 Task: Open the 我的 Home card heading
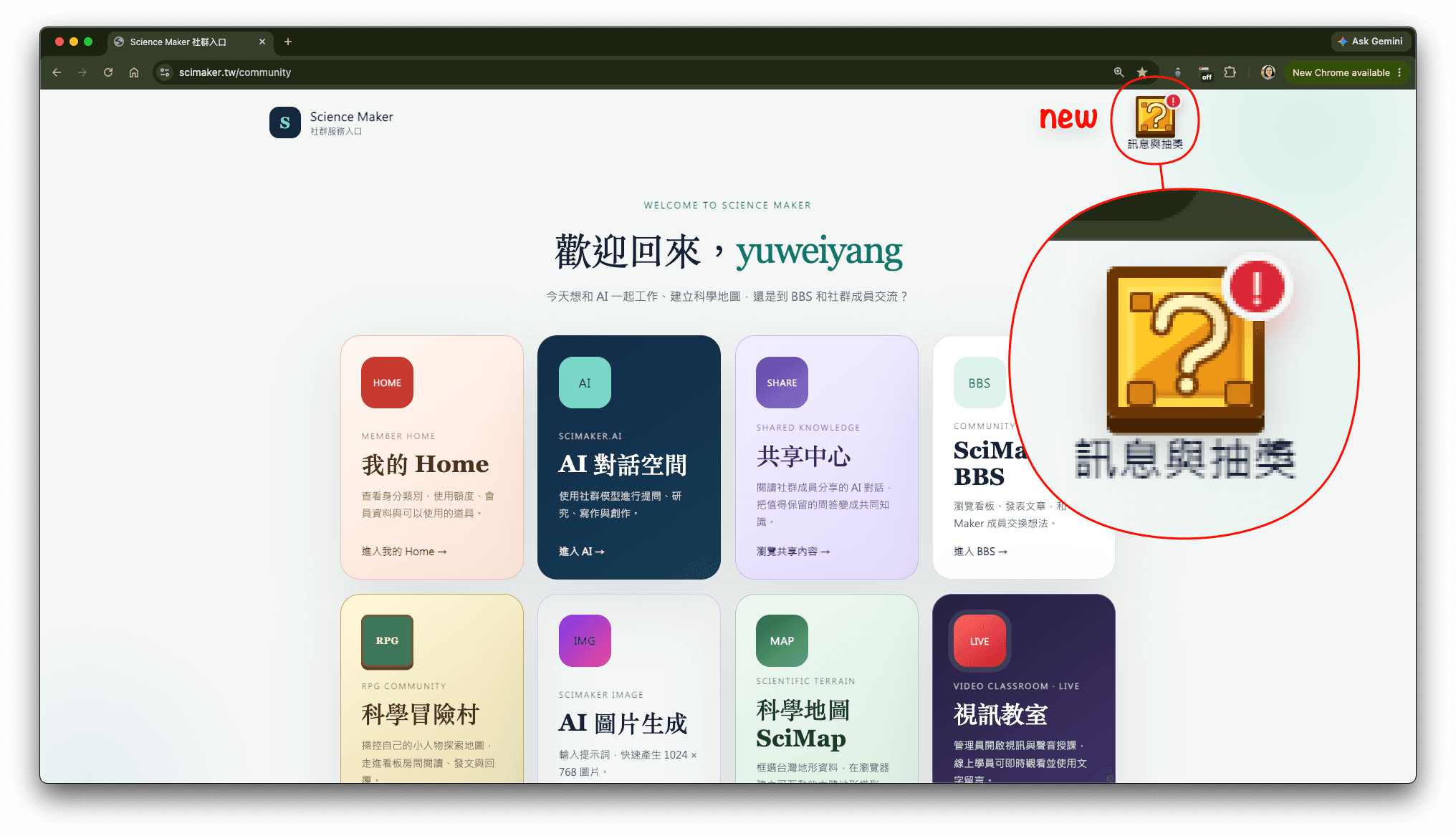(x=425, y=464)
